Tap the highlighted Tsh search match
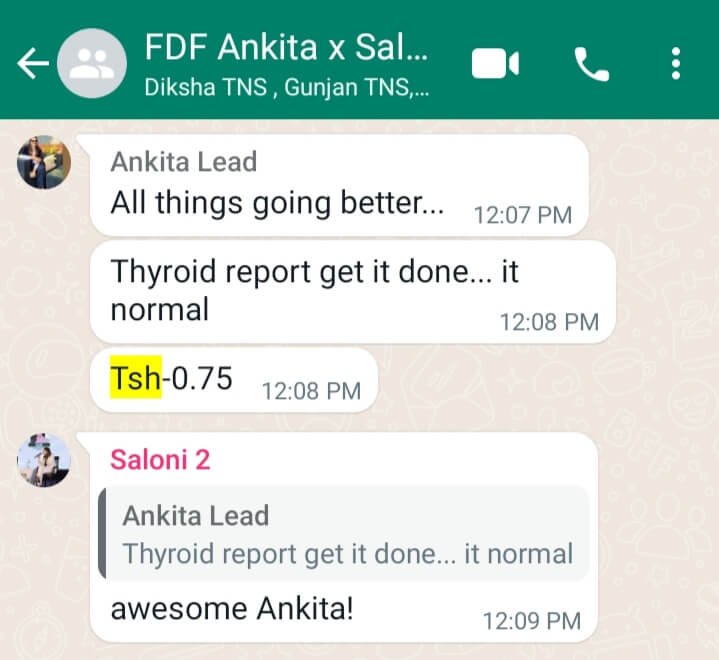Screen dimensions: 719x660 click(x=136, y=378)
